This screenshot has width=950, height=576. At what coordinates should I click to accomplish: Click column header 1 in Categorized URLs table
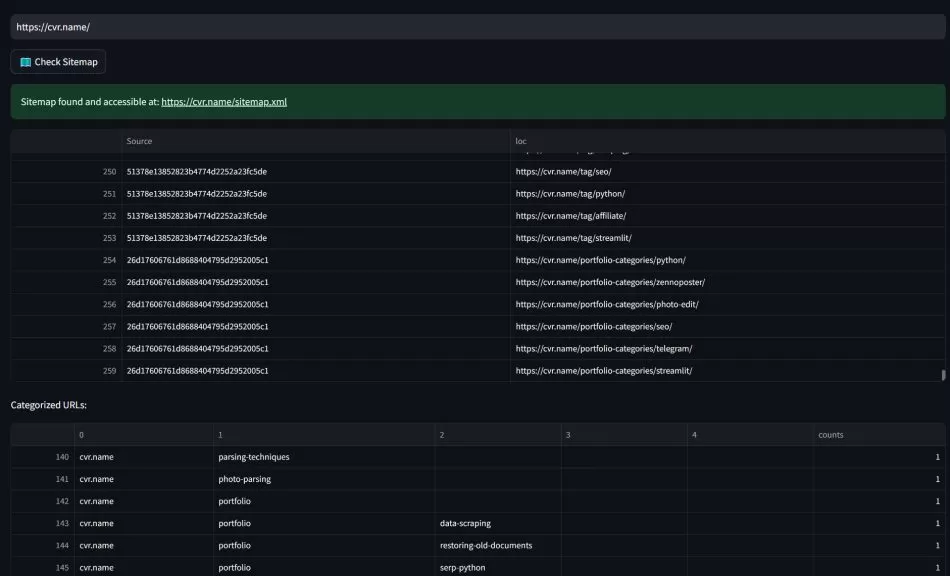click(219, 434)
